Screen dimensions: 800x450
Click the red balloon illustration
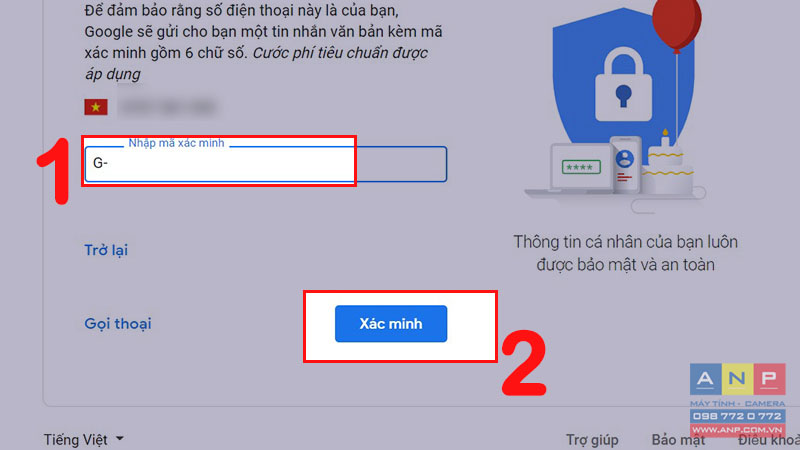point(677,22)
